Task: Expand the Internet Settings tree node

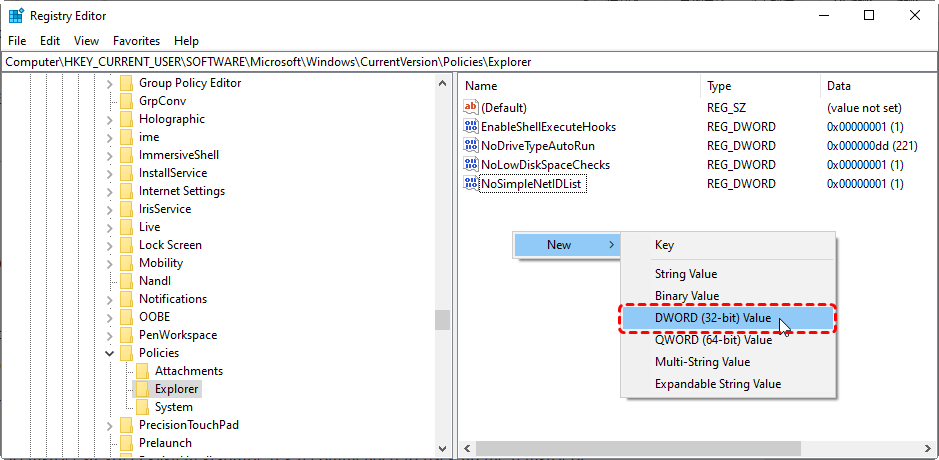Action: point(109,191)
